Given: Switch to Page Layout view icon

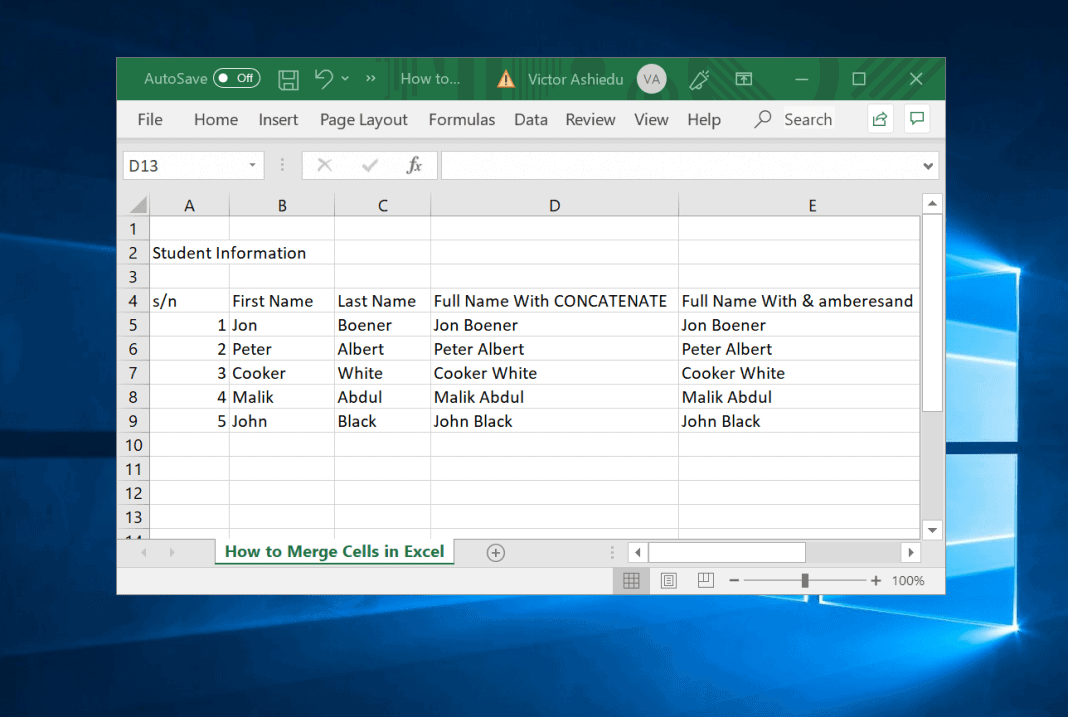Looking at the screenshot, I should pyautogui.click(x=668, y=580).
